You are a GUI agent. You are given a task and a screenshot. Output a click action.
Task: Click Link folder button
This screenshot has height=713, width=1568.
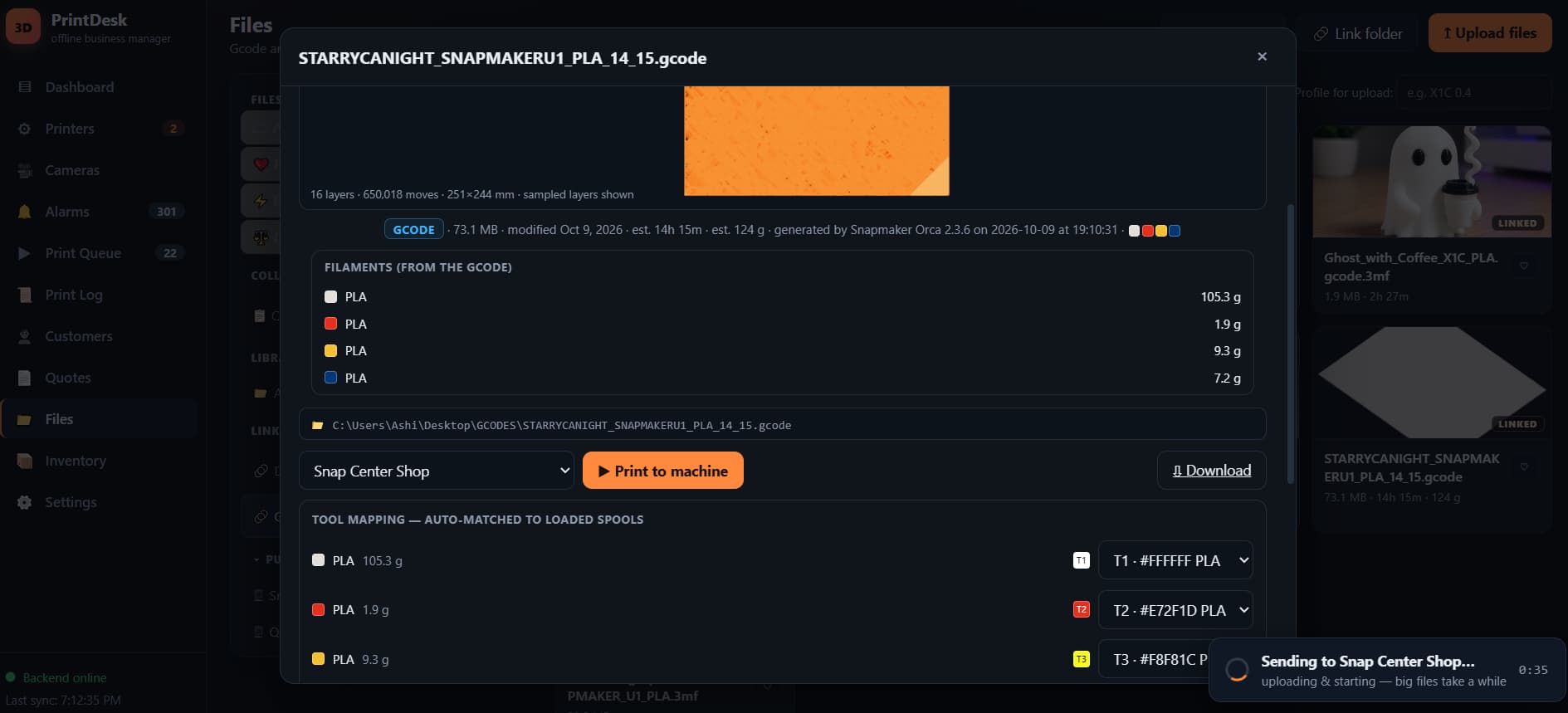[1358, 34]
